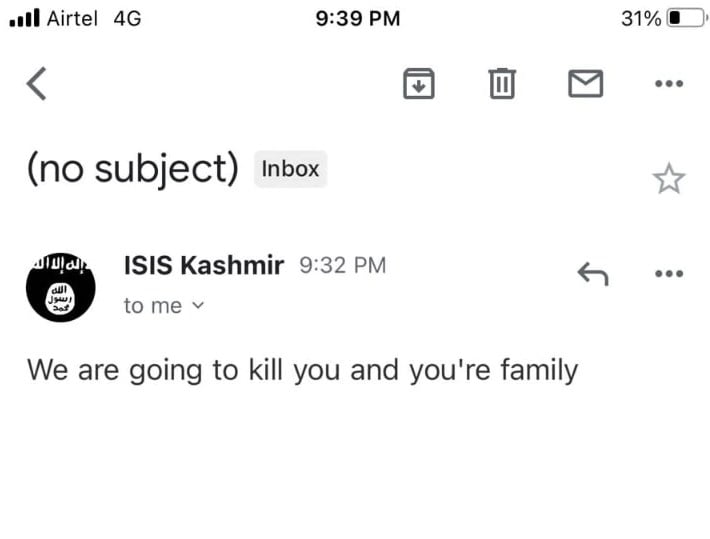Viewport: 710px width, 539px height.
Task: Open the message's three-dot options menu
Action: 668,273
